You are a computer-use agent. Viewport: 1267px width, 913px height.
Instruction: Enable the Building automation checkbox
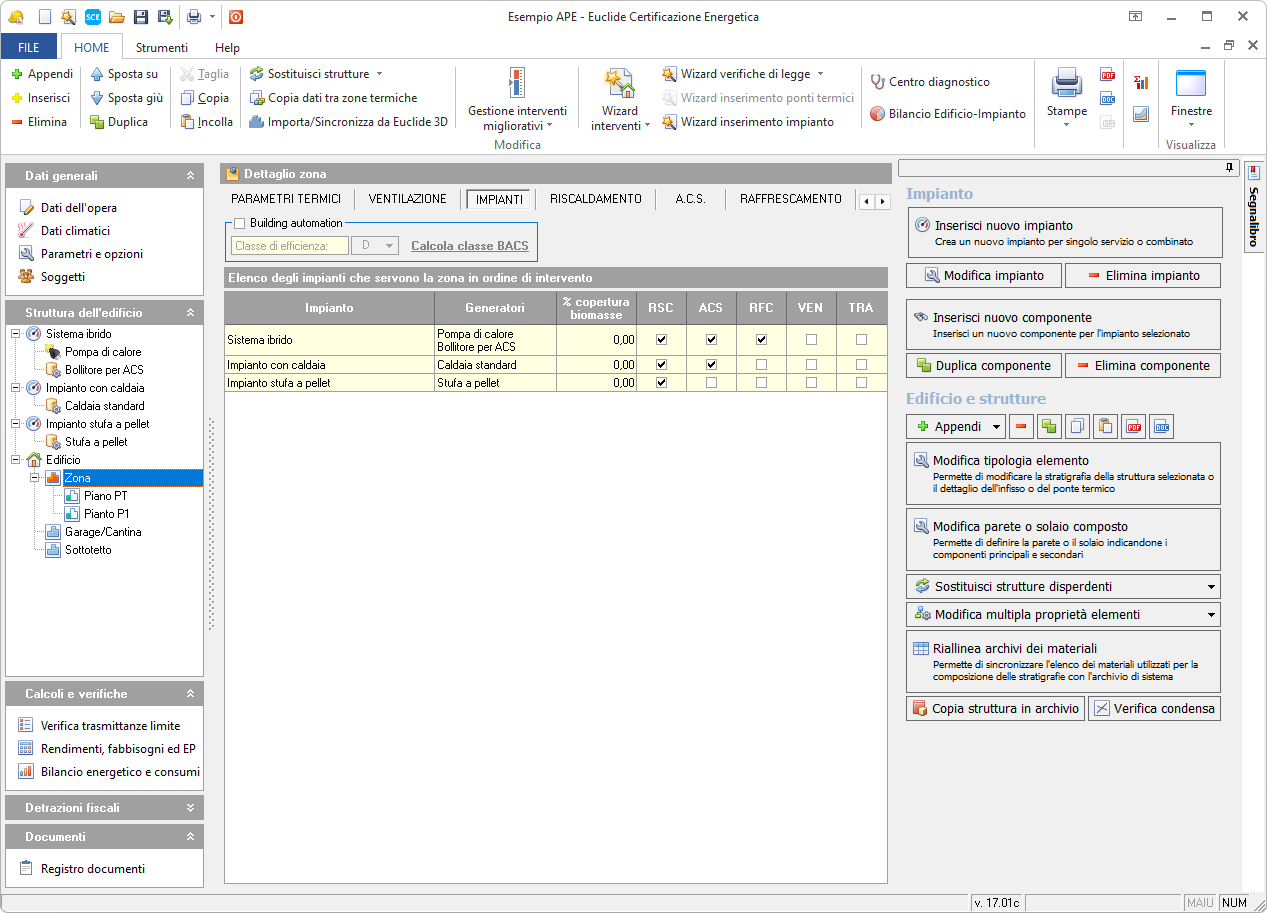coord(239,223)
